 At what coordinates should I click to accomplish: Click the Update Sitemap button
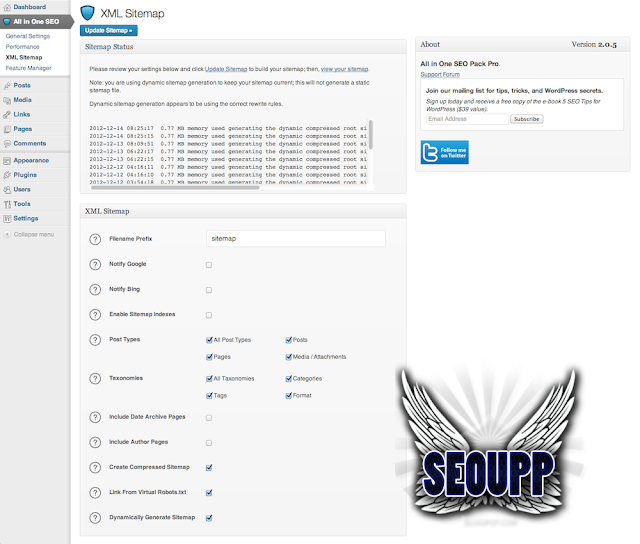click(x=109, y=31)
